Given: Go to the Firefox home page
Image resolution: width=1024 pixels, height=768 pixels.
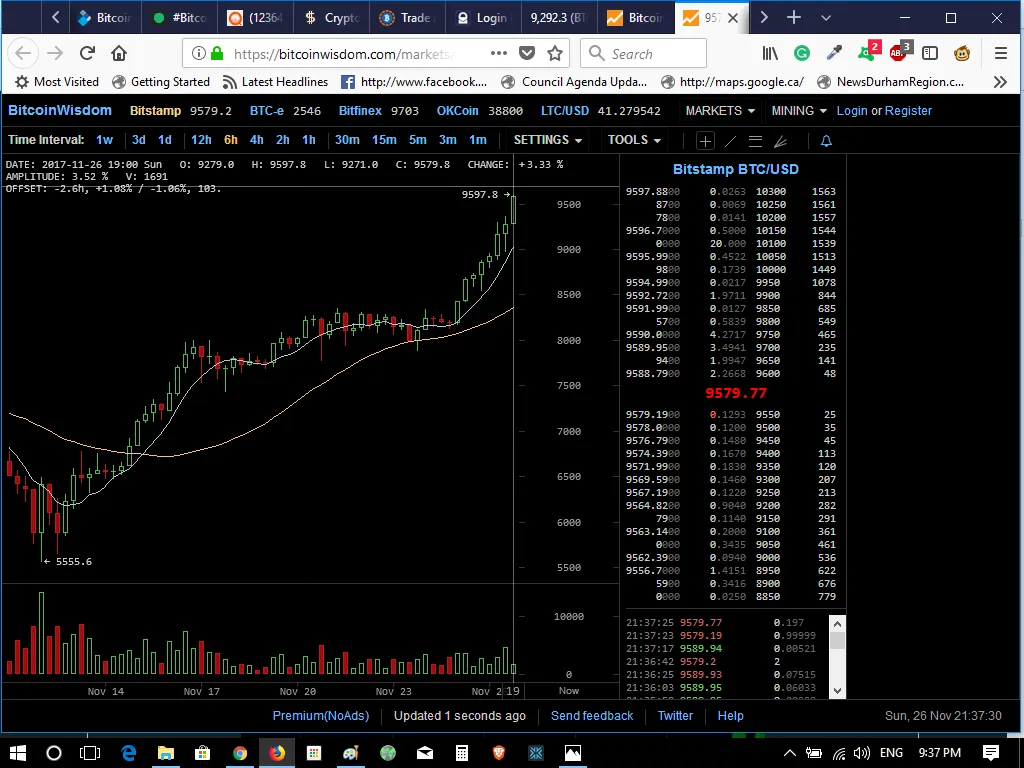Looking at the screenshot, I should [x=119, y=54].
